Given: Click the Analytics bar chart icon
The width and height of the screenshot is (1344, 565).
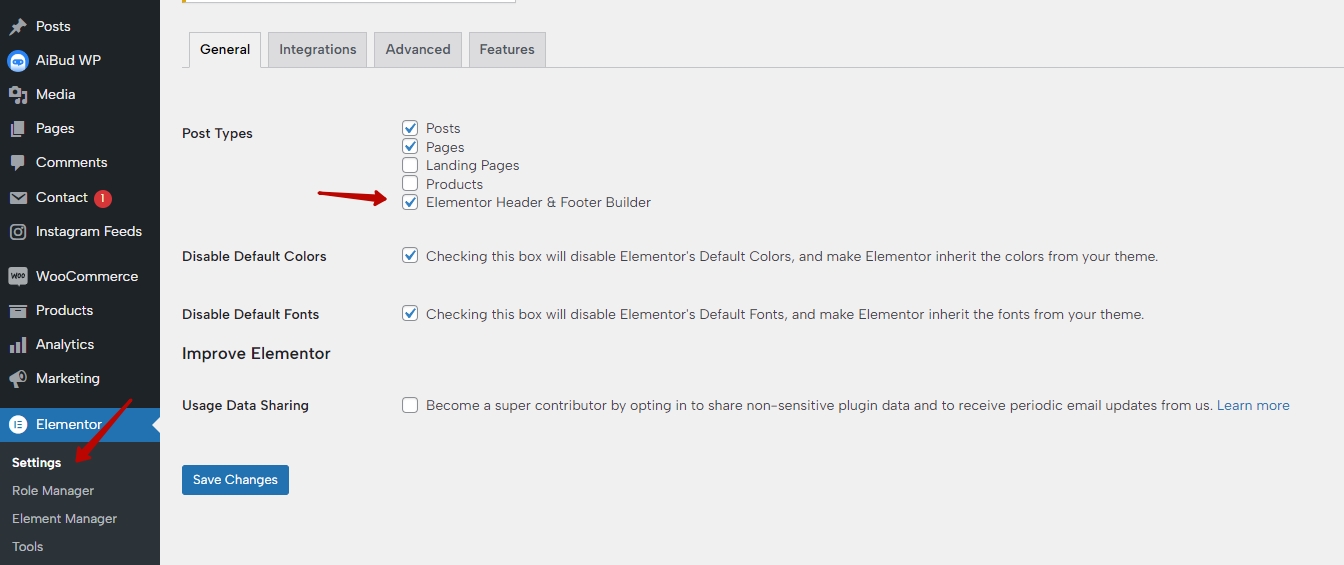Looking at the screenshot, I should (17, 345).
